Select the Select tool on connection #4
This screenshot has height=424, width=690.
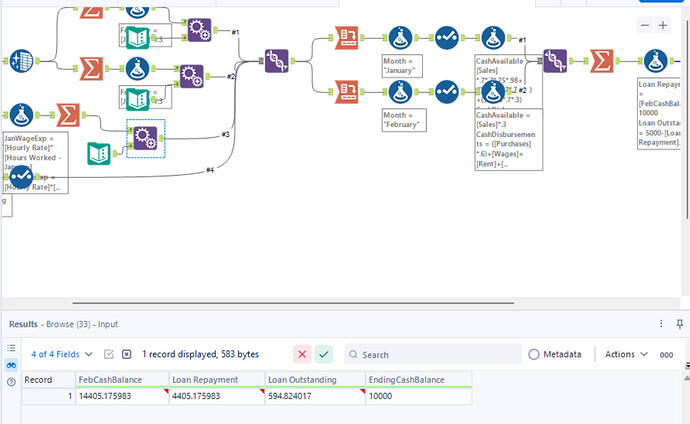click(x=21, y=177)
